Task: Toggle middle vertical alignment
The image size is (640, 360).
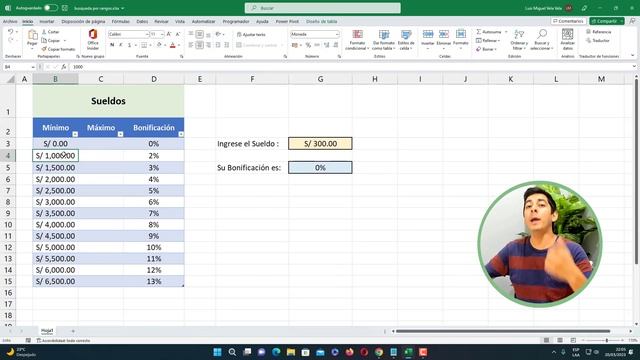Action: (x=200, y=34)
